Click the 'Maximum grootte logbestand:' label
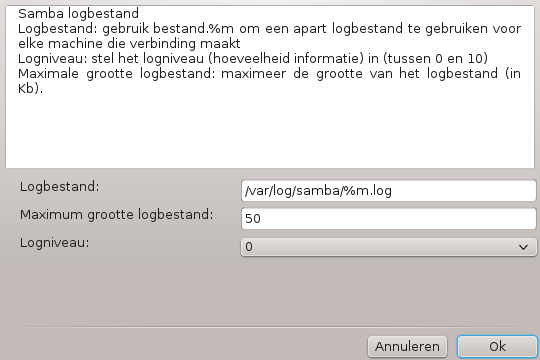540x360 pixels. click(116, 215)
